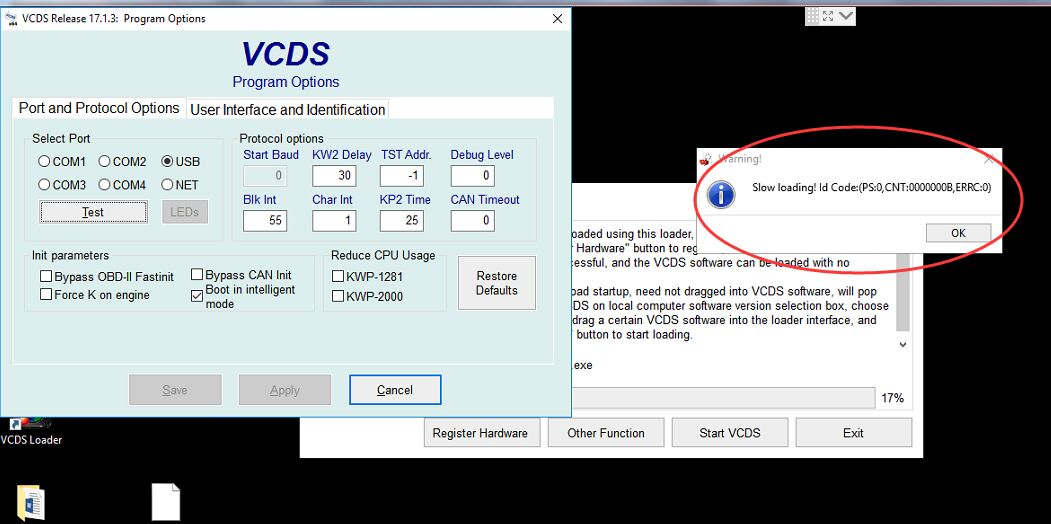Click the Test port button
This screenshot has width=1051, height=524.
click(x=93, y=212)
